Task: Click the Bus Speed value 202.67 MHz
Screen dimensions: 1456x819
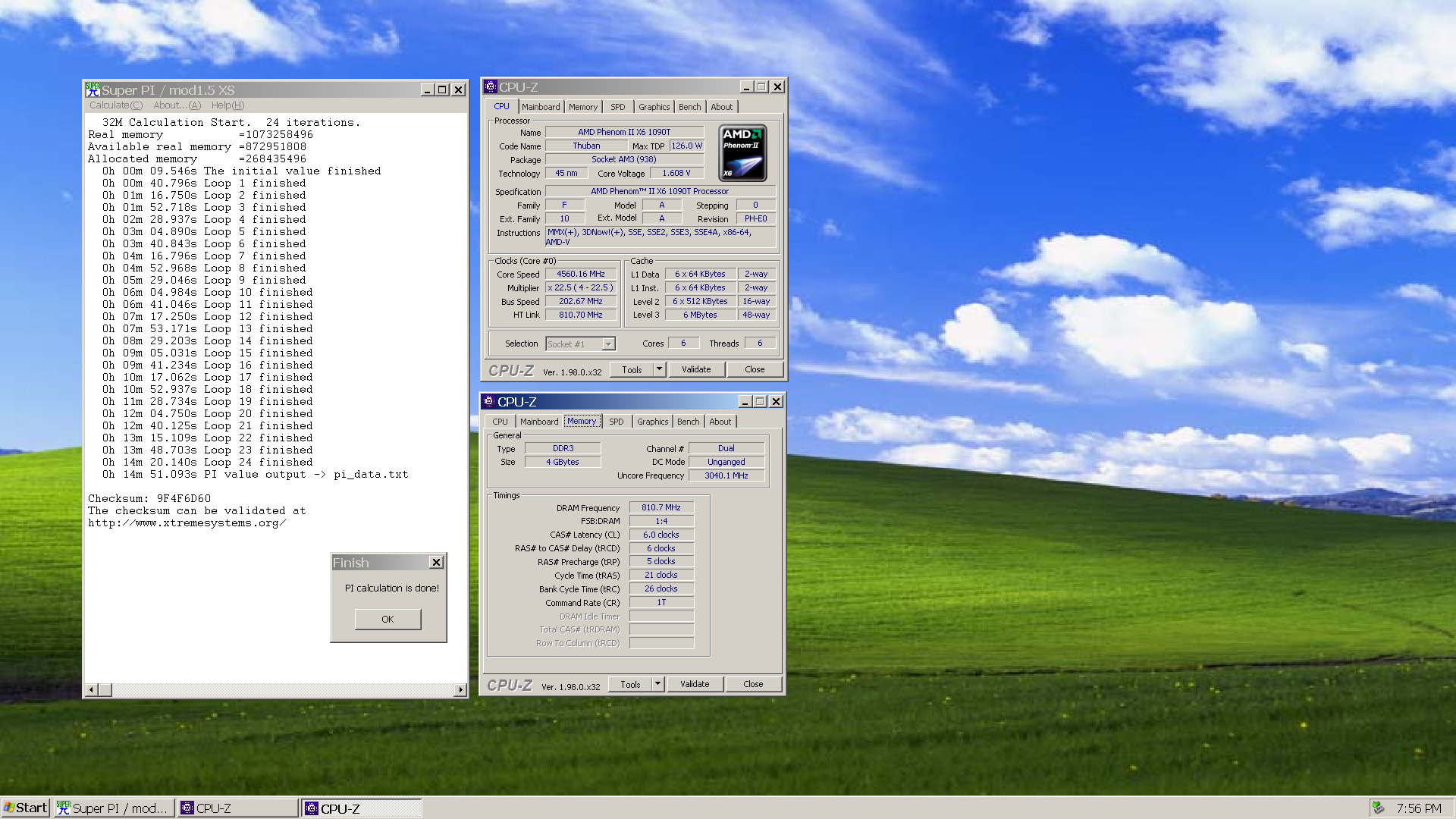Action: click(581, 302)
